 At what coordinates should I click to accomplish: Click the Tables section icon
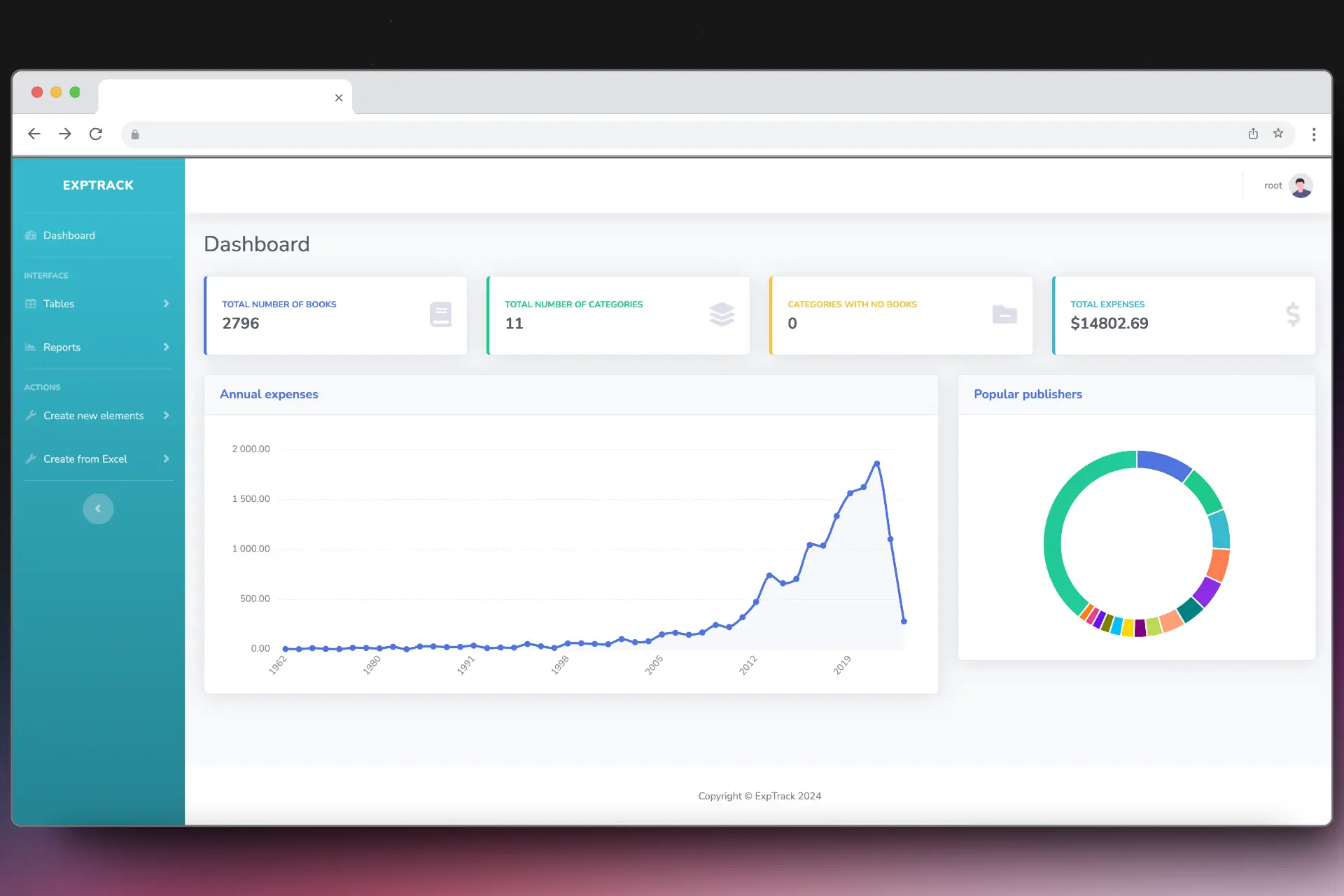(x=30, y=303)
